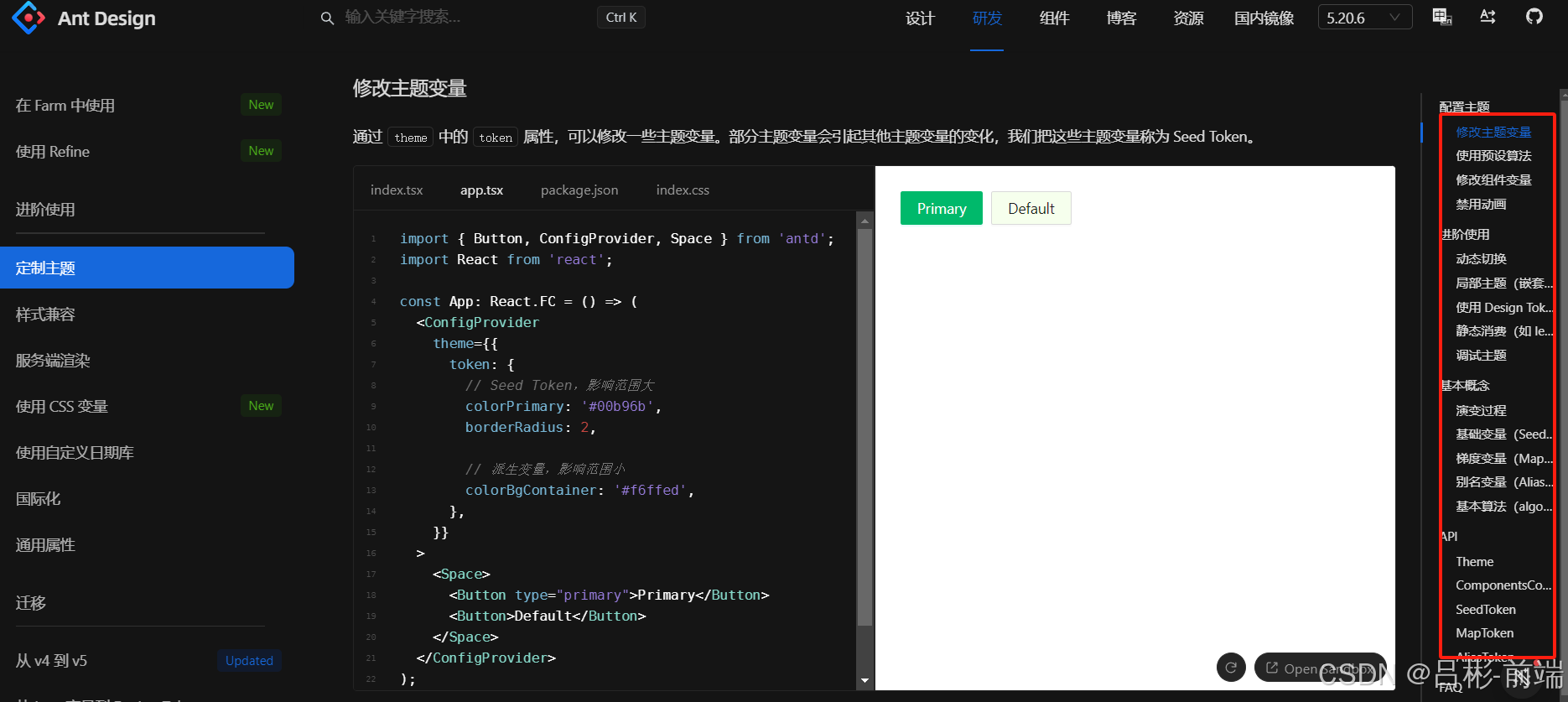Open the 组件 navigation menu

point(1054,18)
